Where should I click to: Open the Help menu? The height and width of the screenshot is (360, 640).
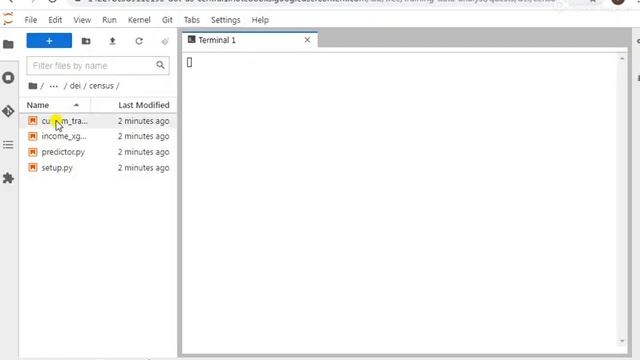tap(260, 20)
